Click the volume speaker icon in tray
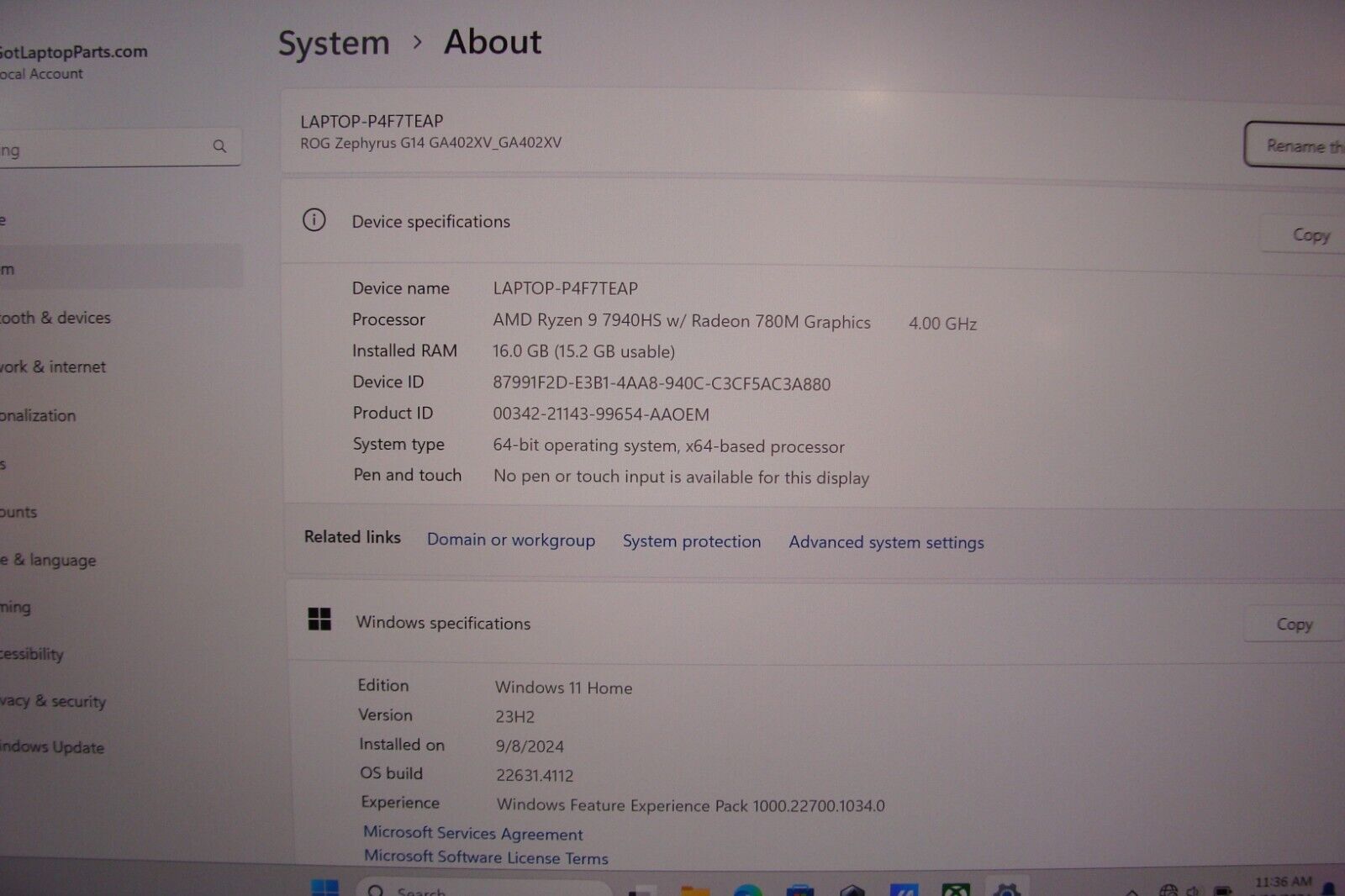The image size is (1345, 896). [x=1194, y=890]
